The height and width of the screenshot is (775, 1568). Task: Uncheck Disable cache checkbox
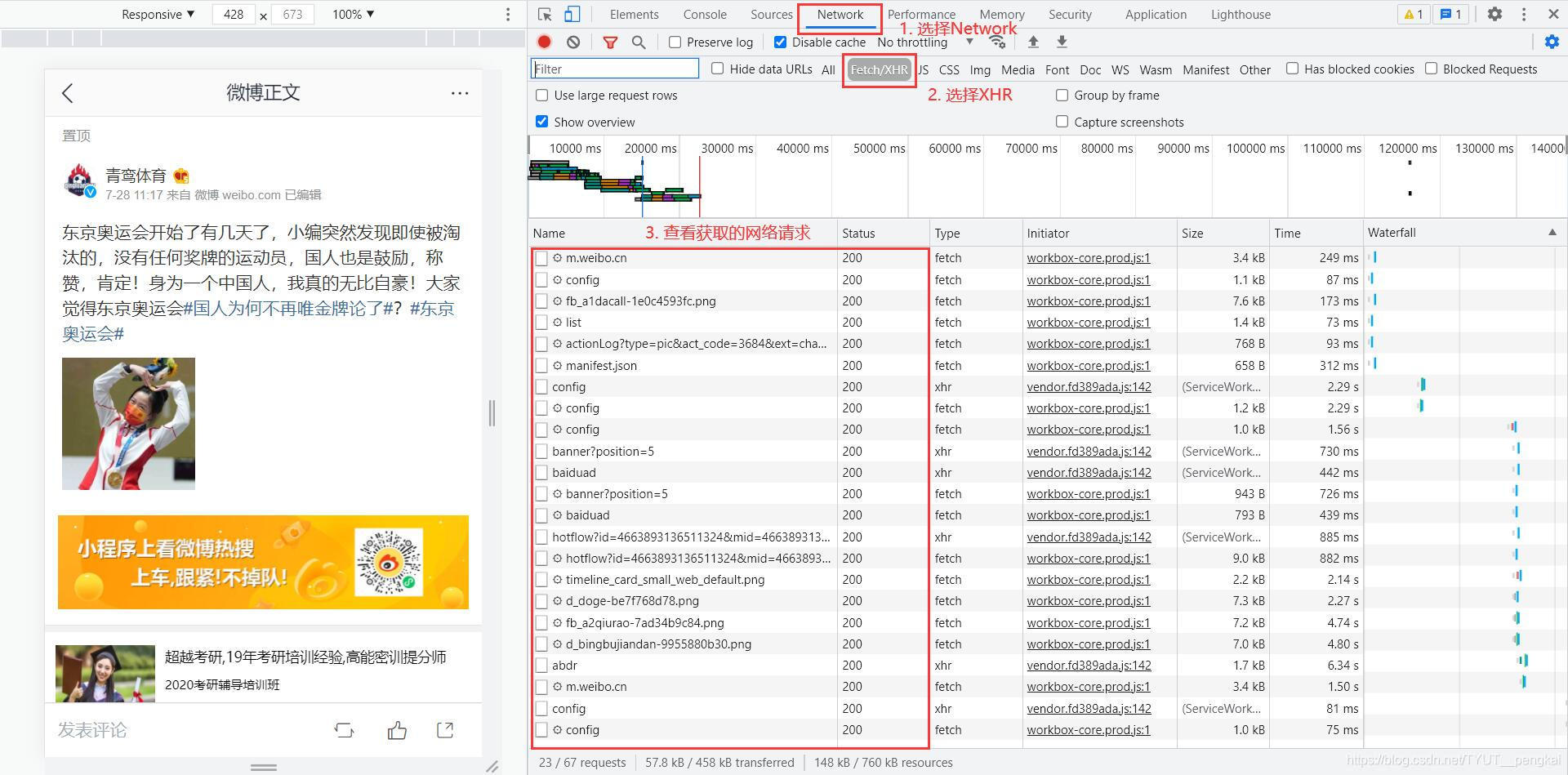point(780,42)
